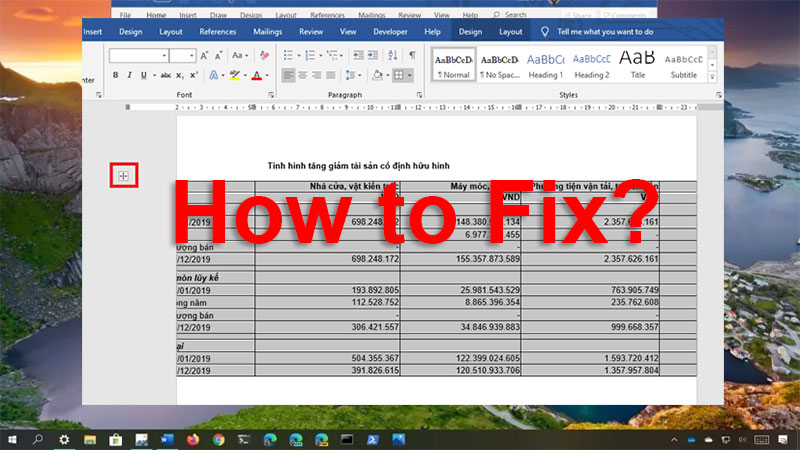Screen dimensions: 800x450
Task: Apply the Heading 2 style
Action: coord(592,65)
